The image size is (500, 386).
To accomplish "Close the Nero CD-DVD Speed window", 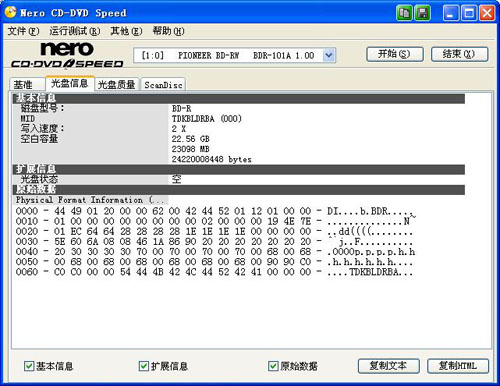I will click(487, 13).
